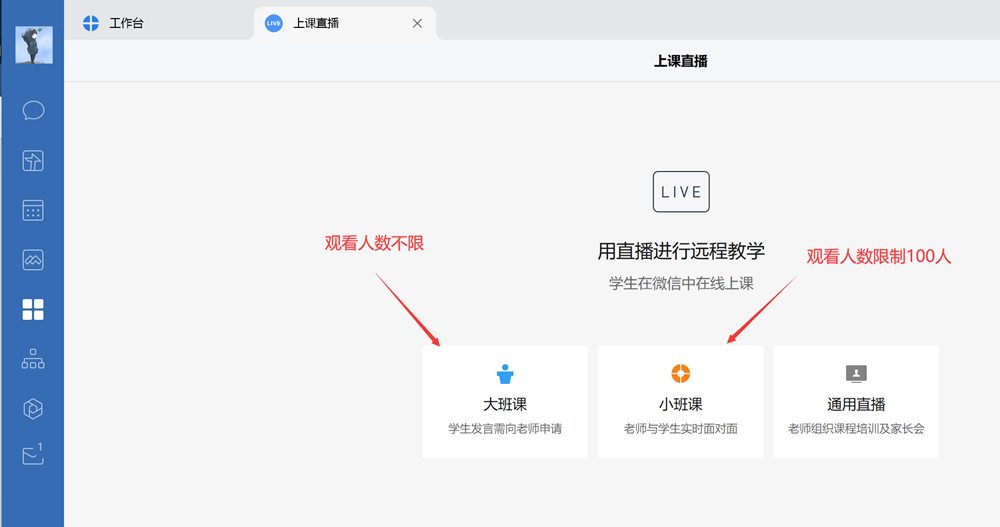Click the picture gallery sidebar icon
The image size is (1000, 527).
click(x=33, y=260)
